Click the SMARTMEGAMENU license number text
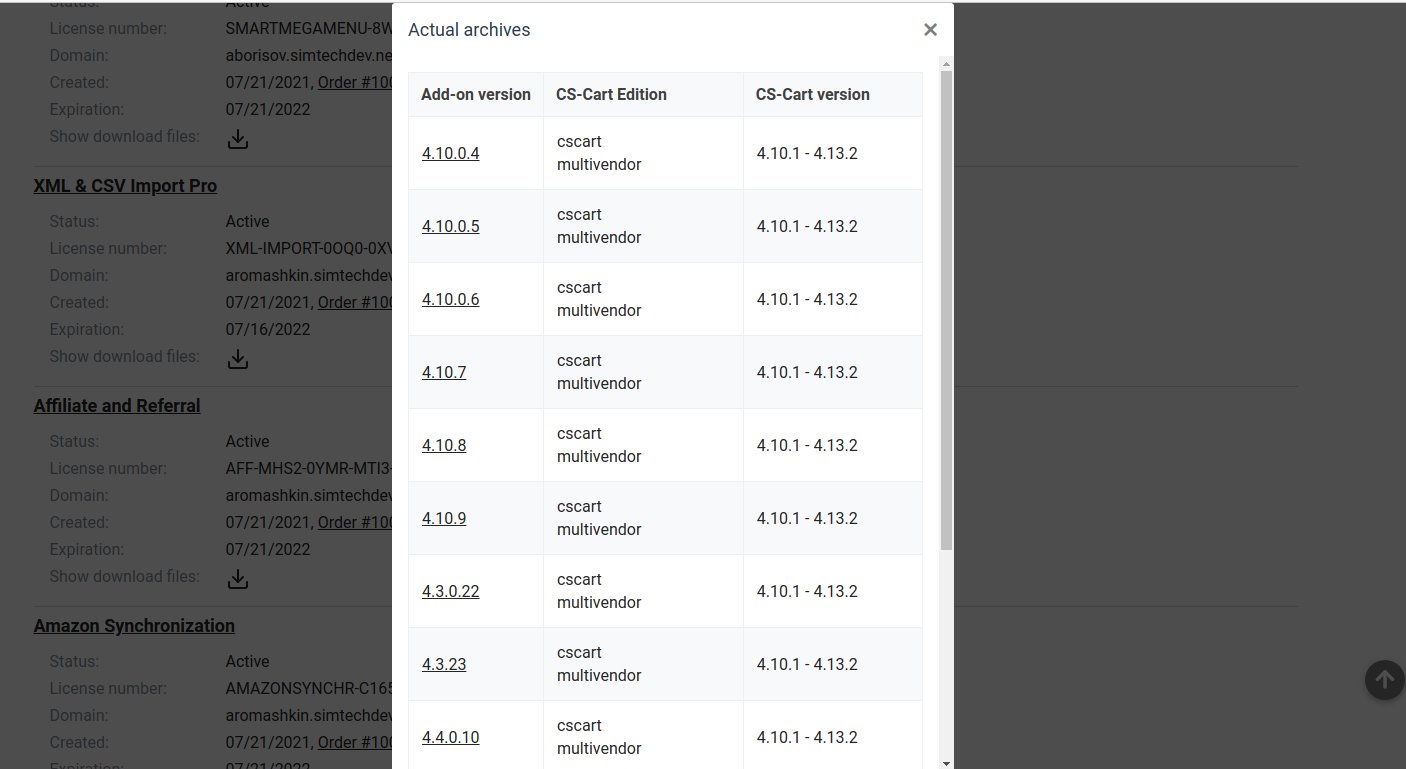This screenshot has height=769, width=1406. click(309, 28)
